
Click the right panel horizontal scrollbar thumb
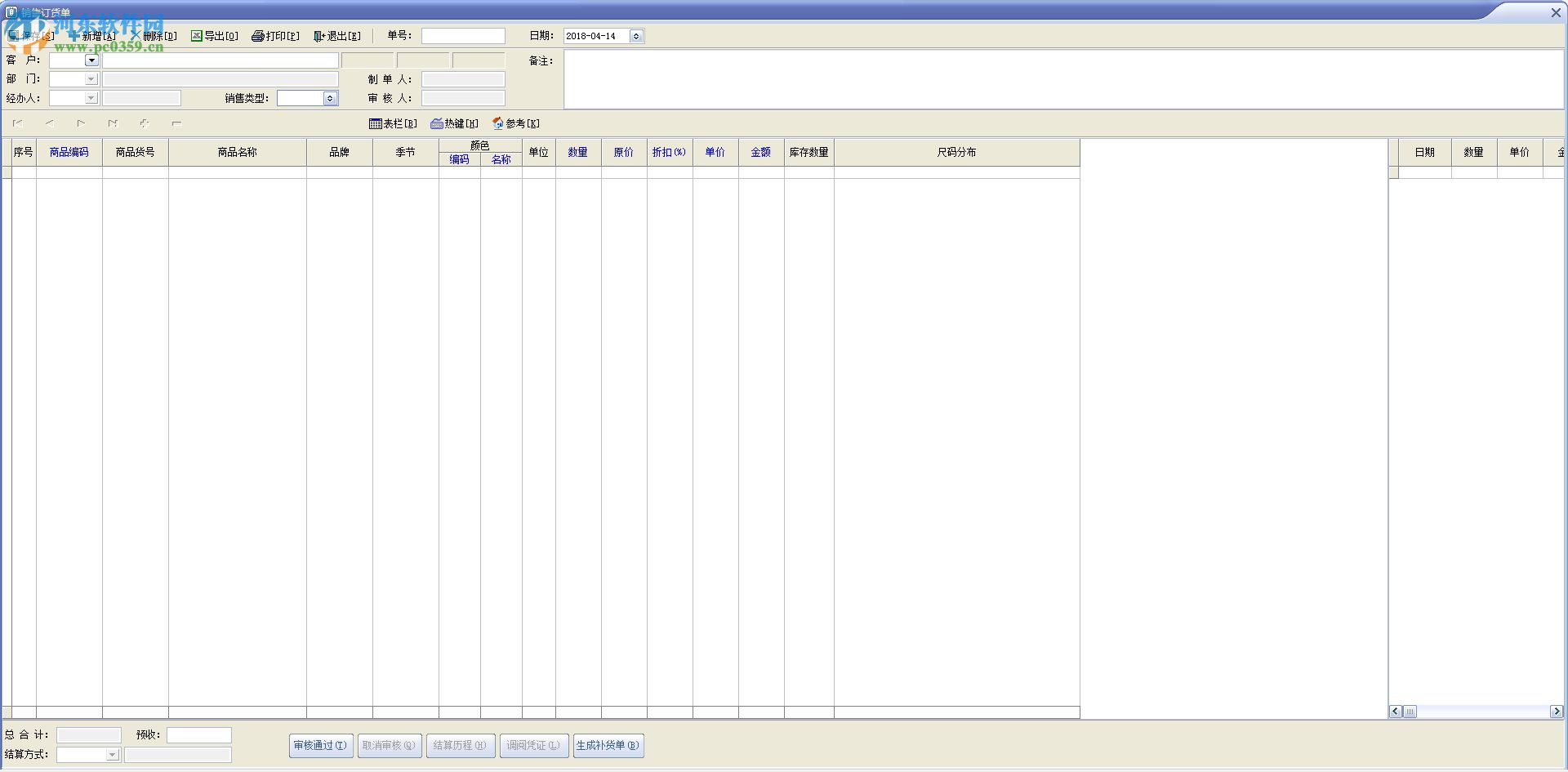pos(1410,712)
